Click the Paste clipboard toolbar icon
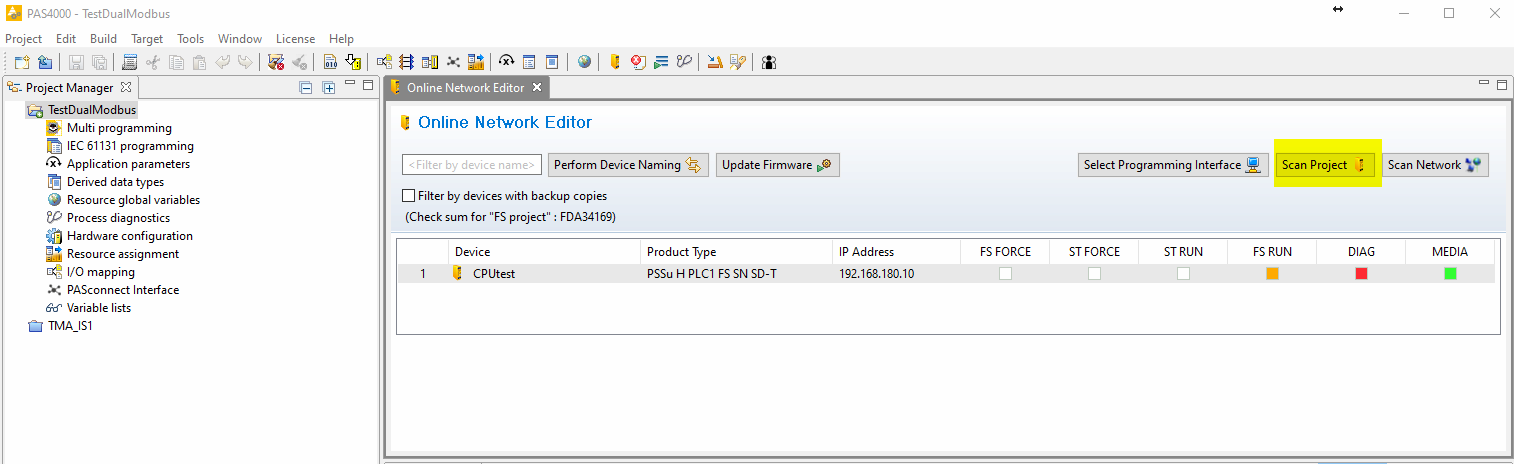 [199, 62]
